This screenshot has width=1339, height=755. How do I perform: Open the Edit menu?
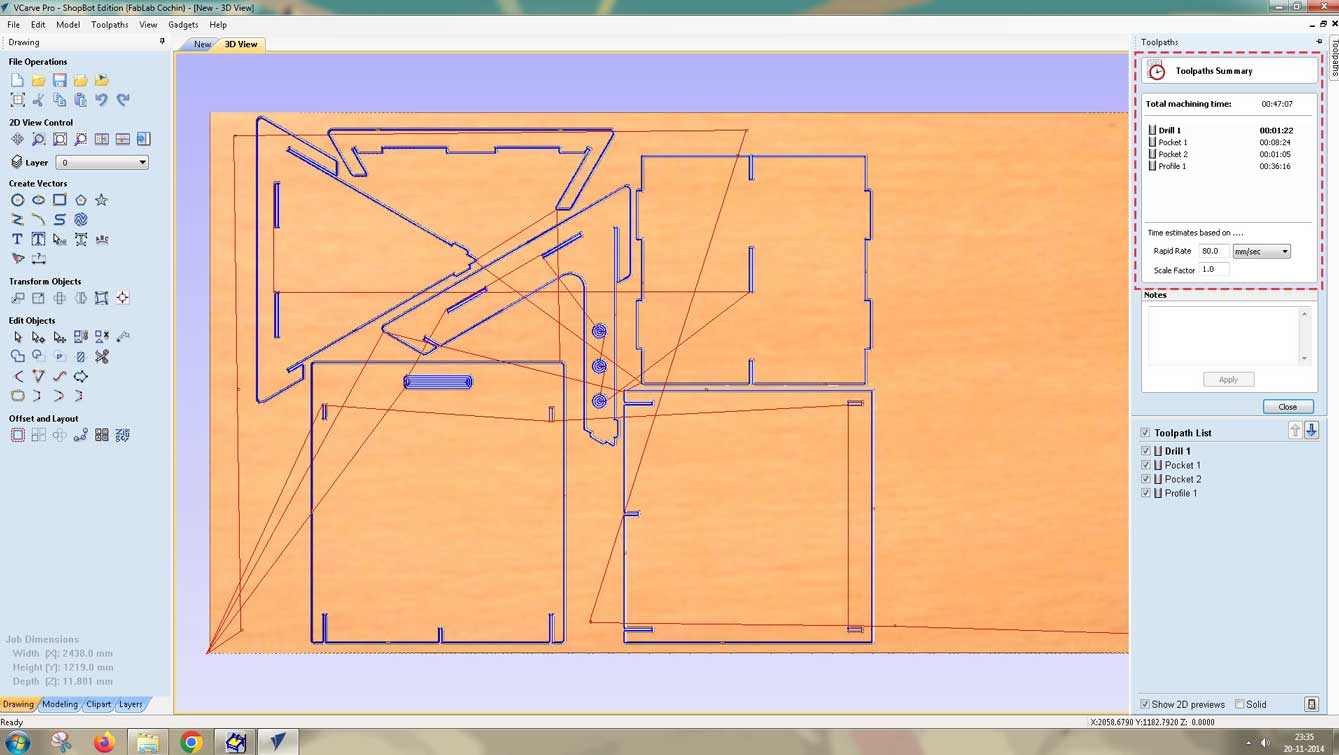(38, 24)
